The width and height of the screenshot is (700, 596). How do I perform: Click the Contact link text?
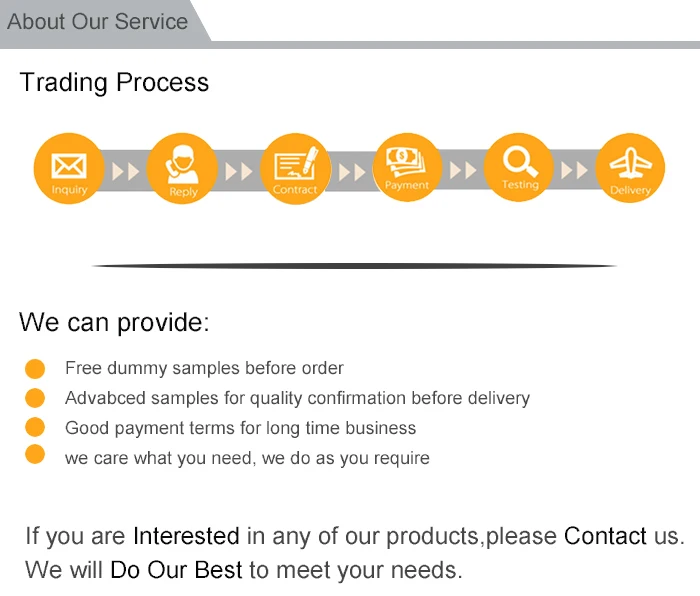605,536
